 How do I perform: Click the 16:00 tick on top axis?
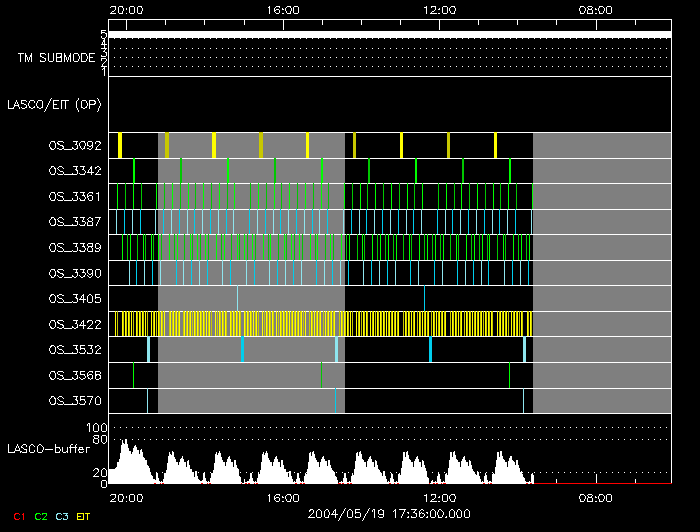point(284,9)
